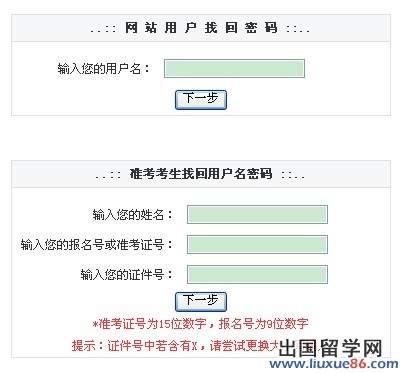Click the red 报名号为9位数字 text
Screen dimensions: 412x373
pyautogui.click(x=263, y=324)
